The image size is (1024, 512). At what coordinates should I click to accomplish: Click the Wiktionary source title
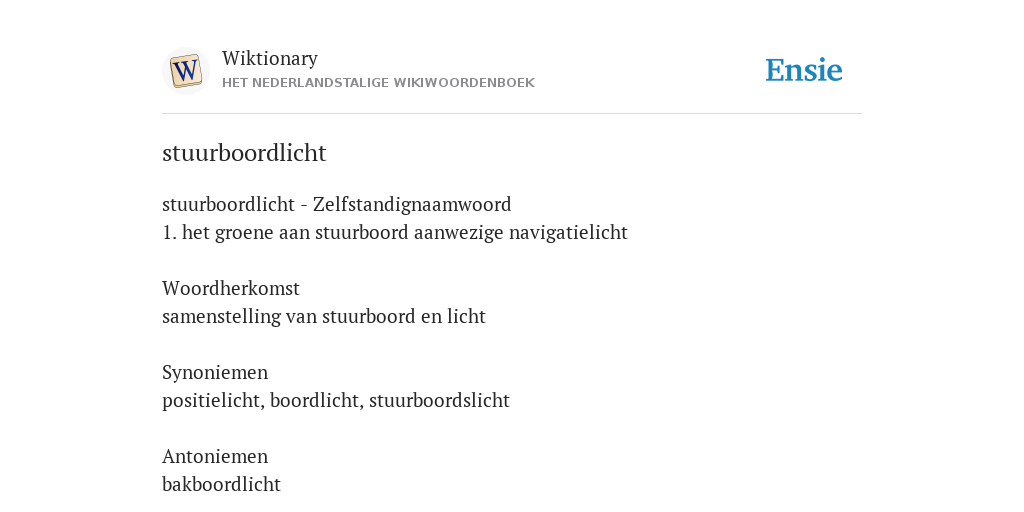point(270,58)
